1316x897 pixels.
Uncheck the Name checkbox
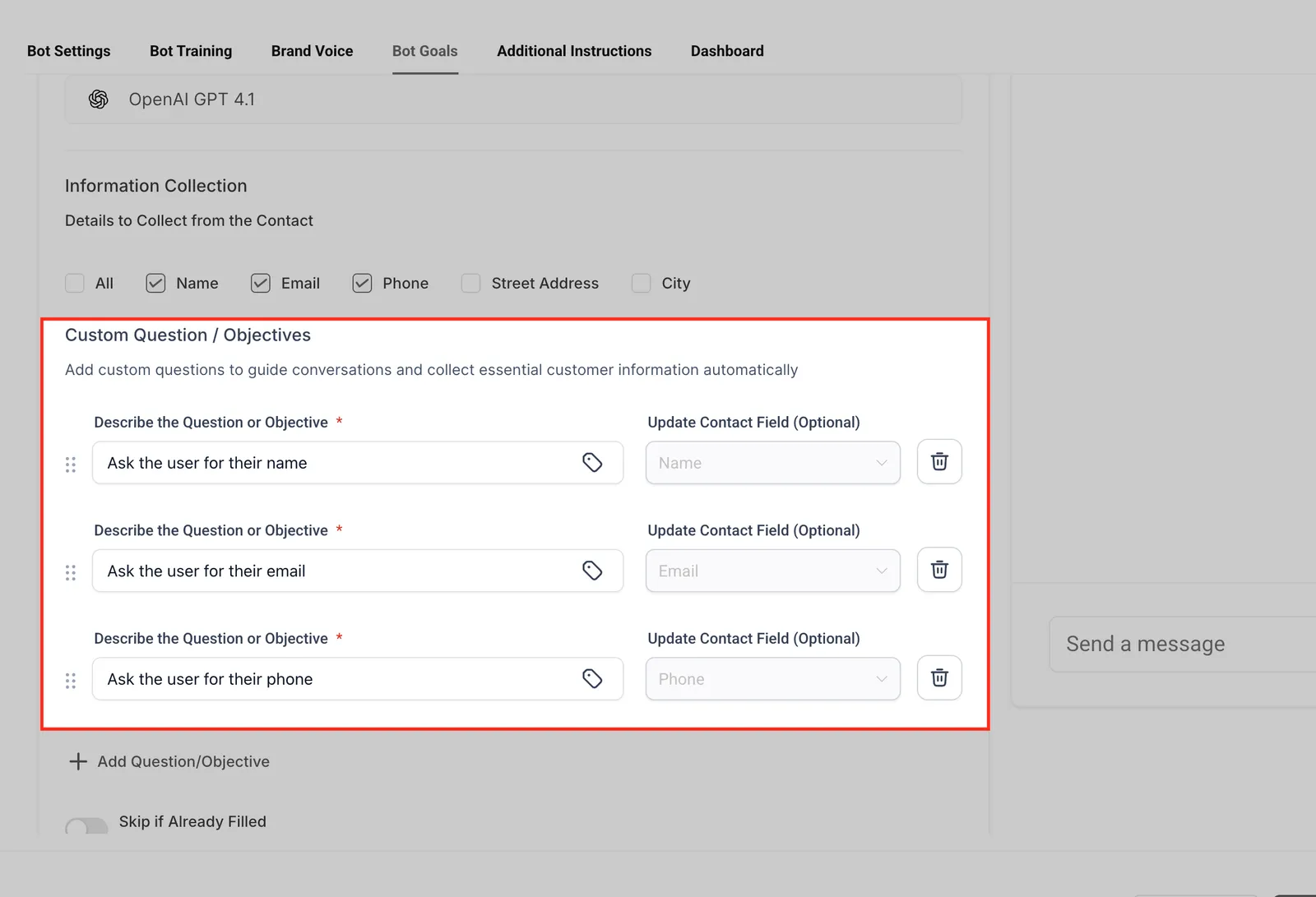(155, 283)
